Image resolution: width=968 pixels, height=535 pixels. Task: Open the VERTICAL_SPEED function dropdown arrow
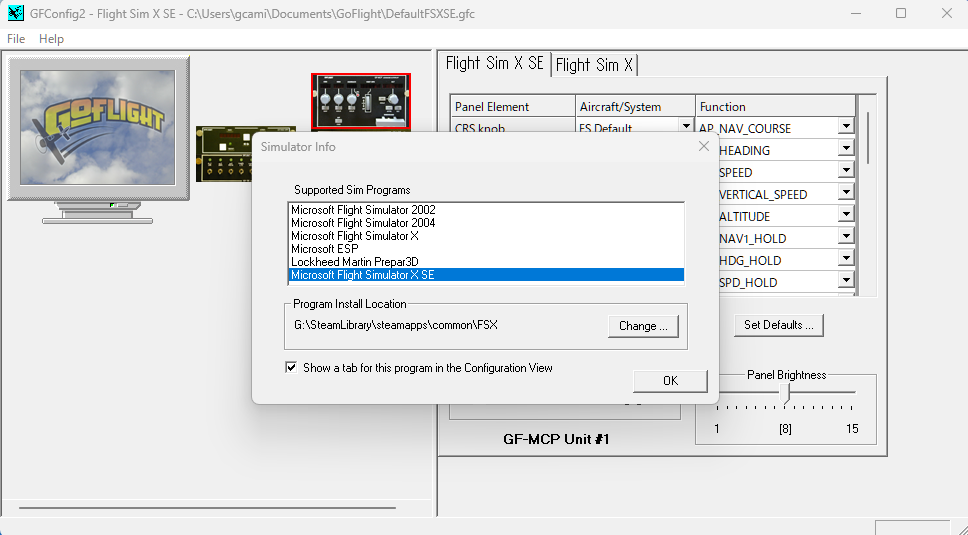coord(845,194)
